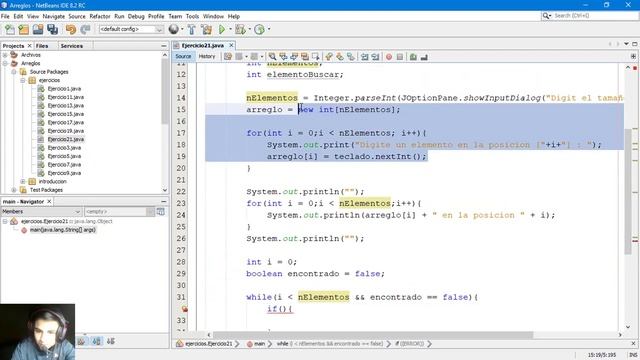The height and width of the screenshot is (360, 640).
Task: Click the green Run Project play icon
Action: [222, 29]
